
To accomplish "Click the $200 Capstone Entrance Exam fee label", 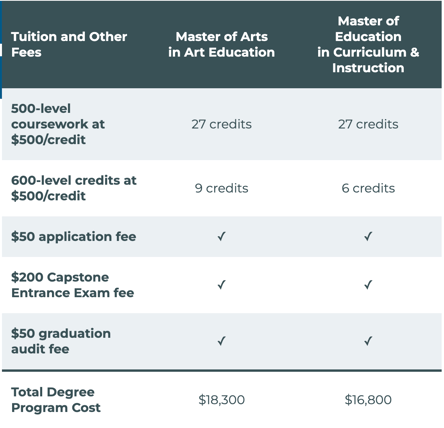I will coord(73,285).
